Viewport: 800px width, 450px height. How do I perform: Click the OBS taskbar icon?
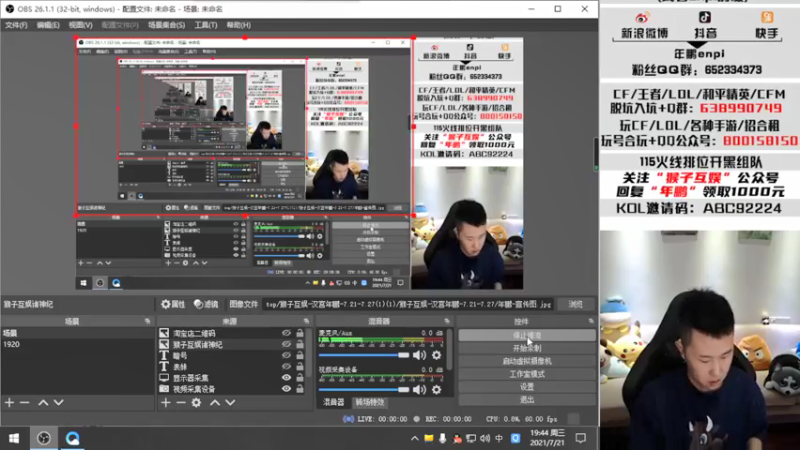pos(44,438)
